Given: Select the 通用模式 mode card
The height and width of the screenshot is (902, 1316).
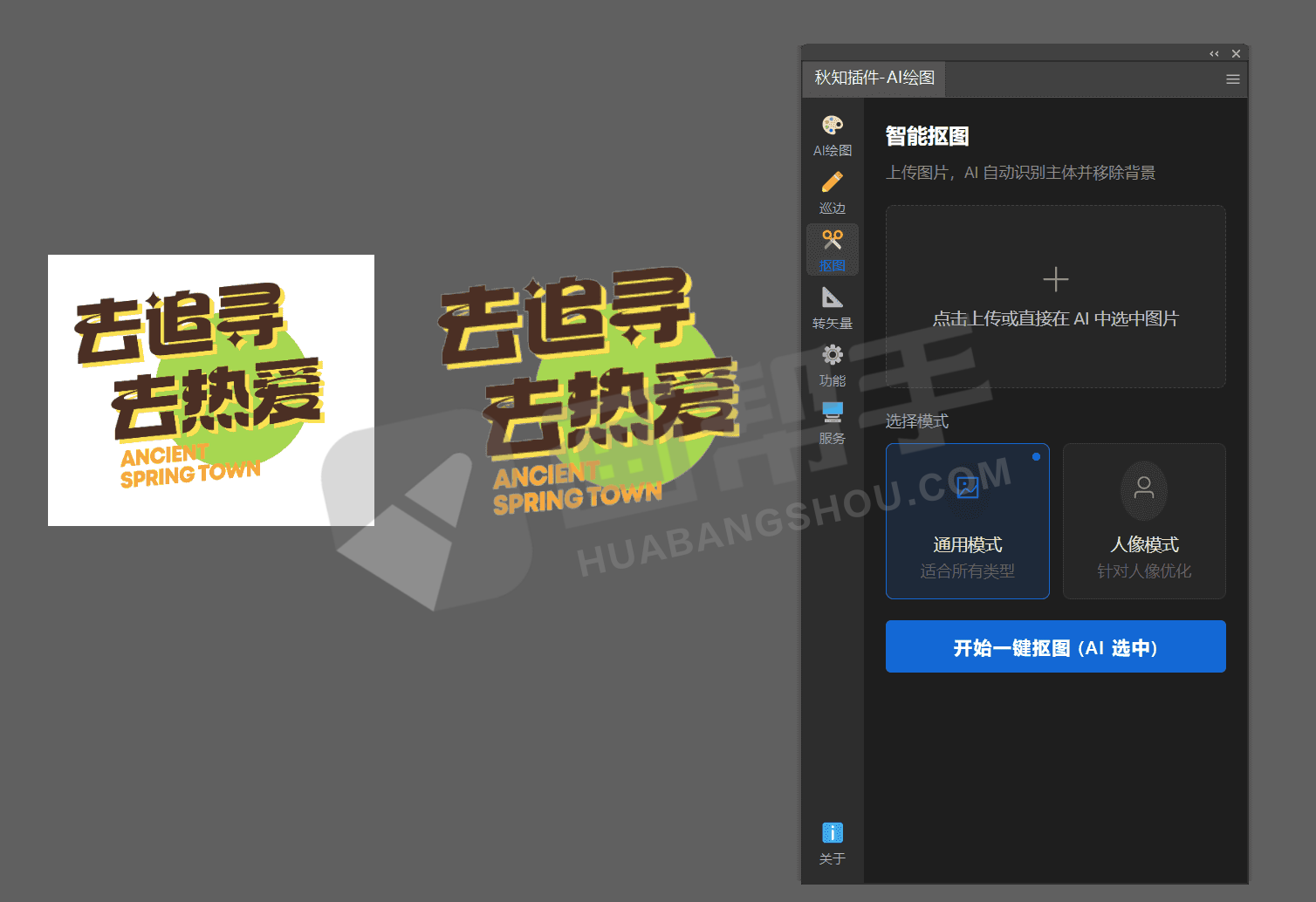Looking at the screenshot, I should (x=967, y=521).
